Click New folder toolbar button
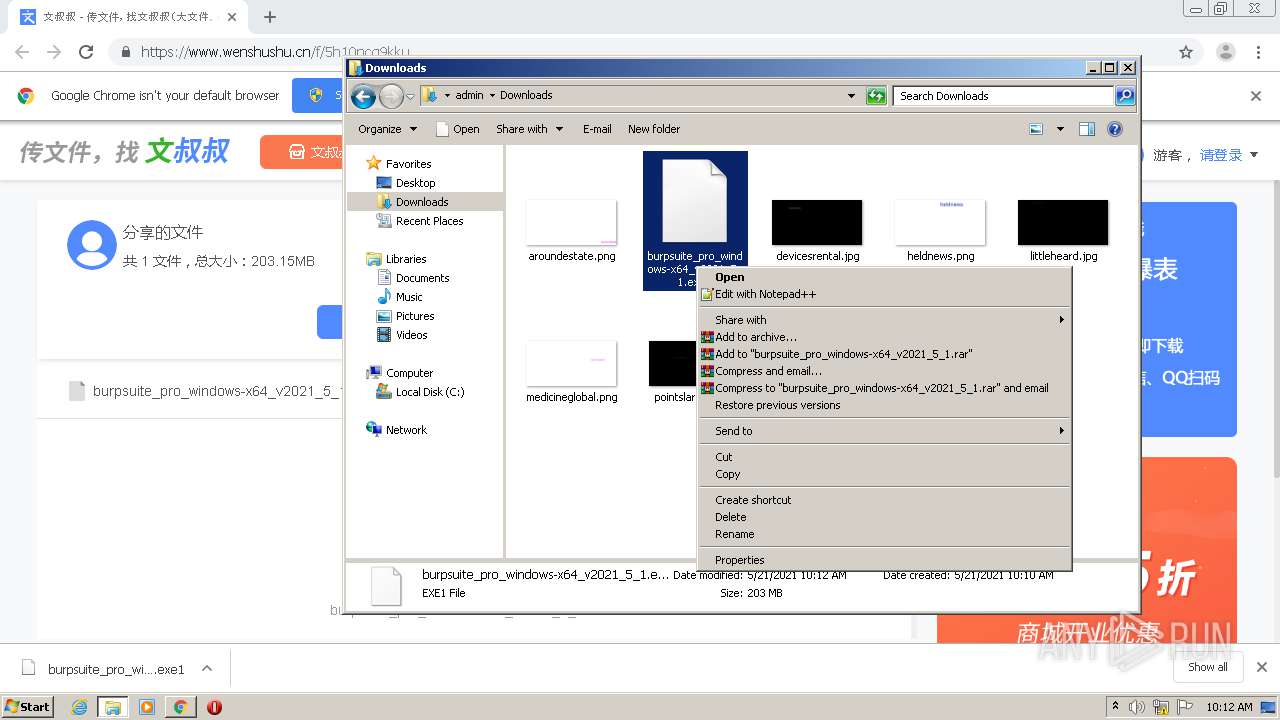1280x720 pixels. [x=654, y=129]
